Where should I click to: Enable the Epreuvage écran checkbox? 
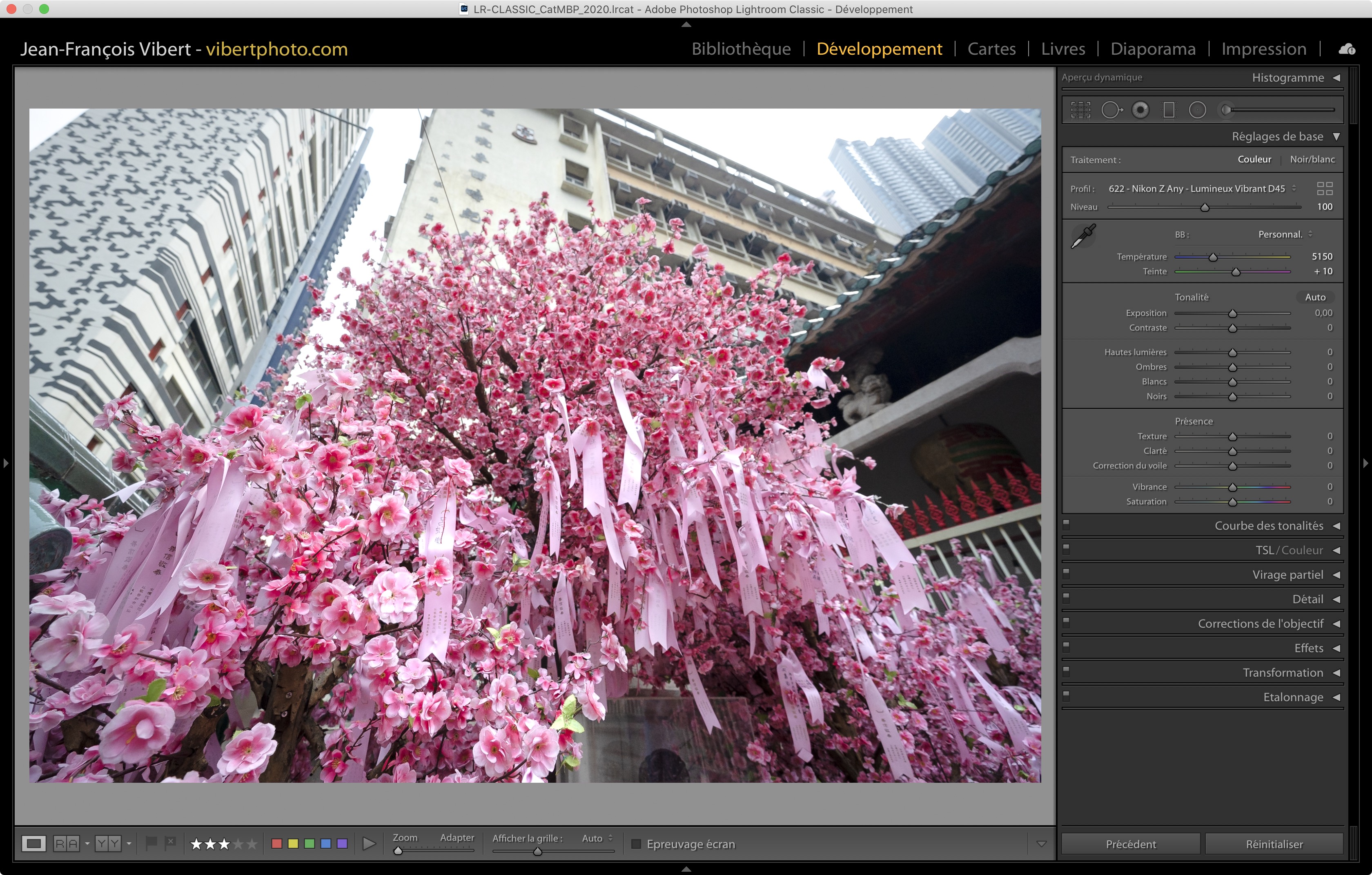637,844
